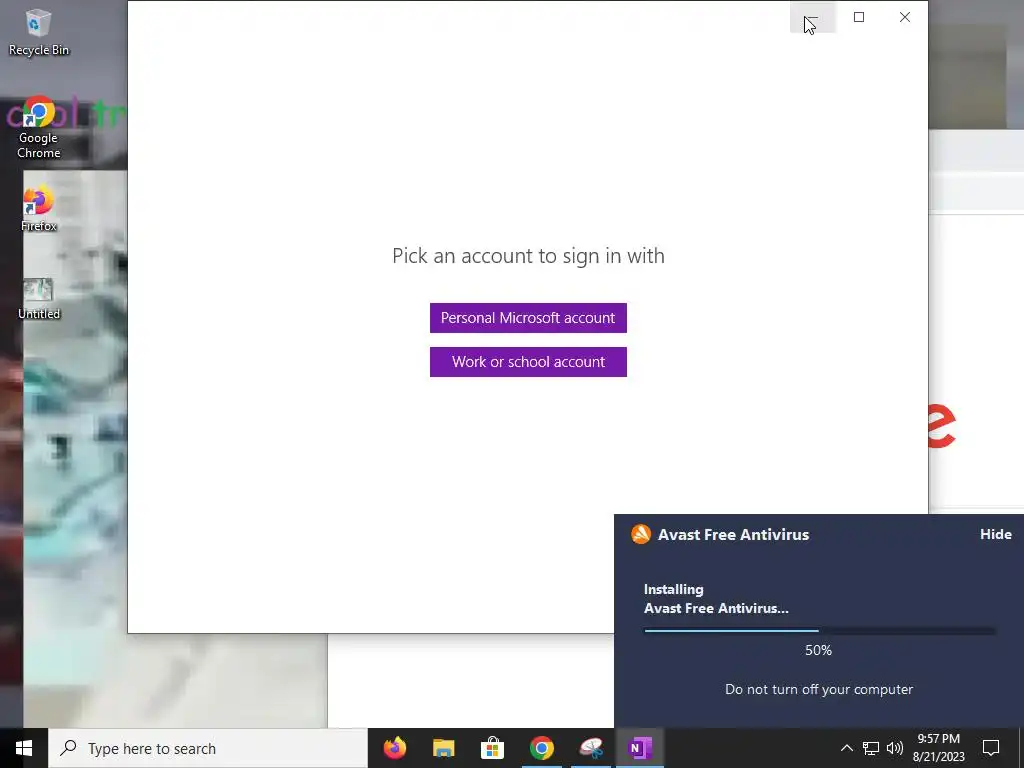Show hidden system tray icons
Screen dimensions: 1024x768
[846, 748]
